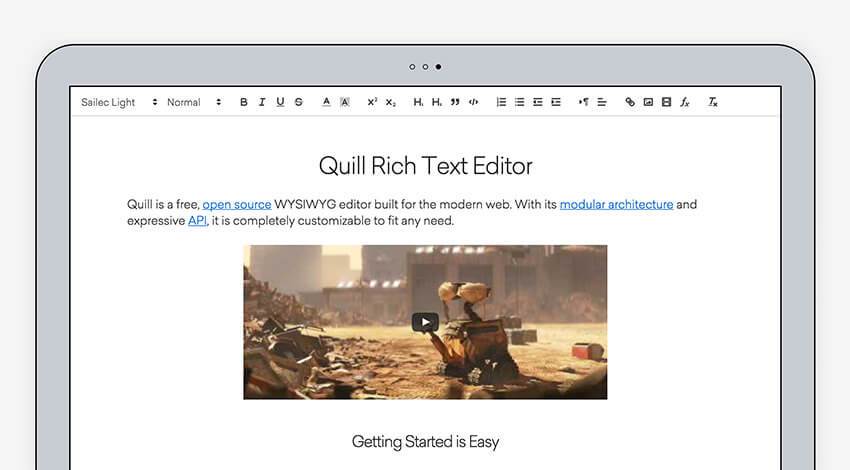Click the words 'WYSIWYG editor built for the modern web'
850x470 pixels.
[x=393, y=204]
